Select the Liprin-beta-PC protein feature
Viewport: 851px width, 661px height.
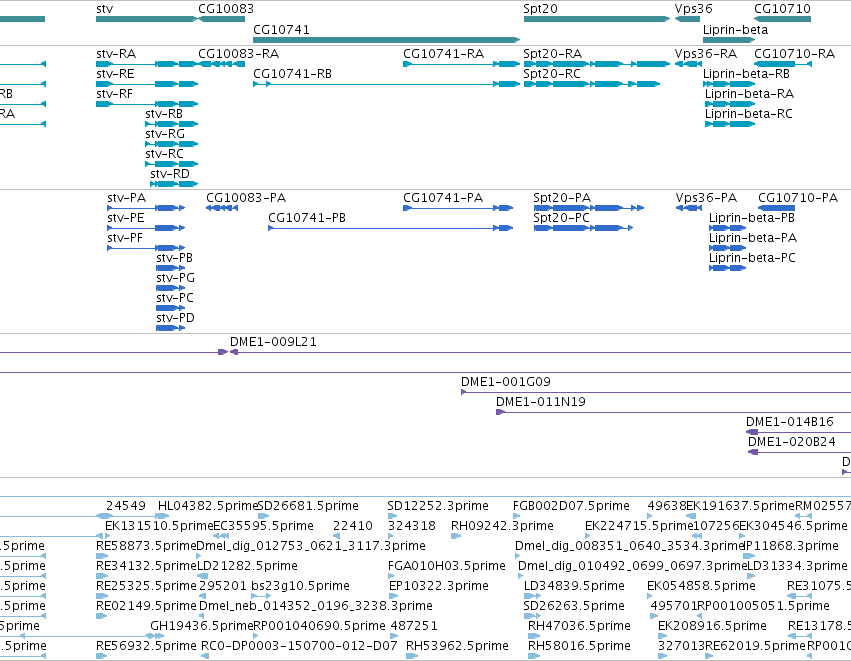727,268
